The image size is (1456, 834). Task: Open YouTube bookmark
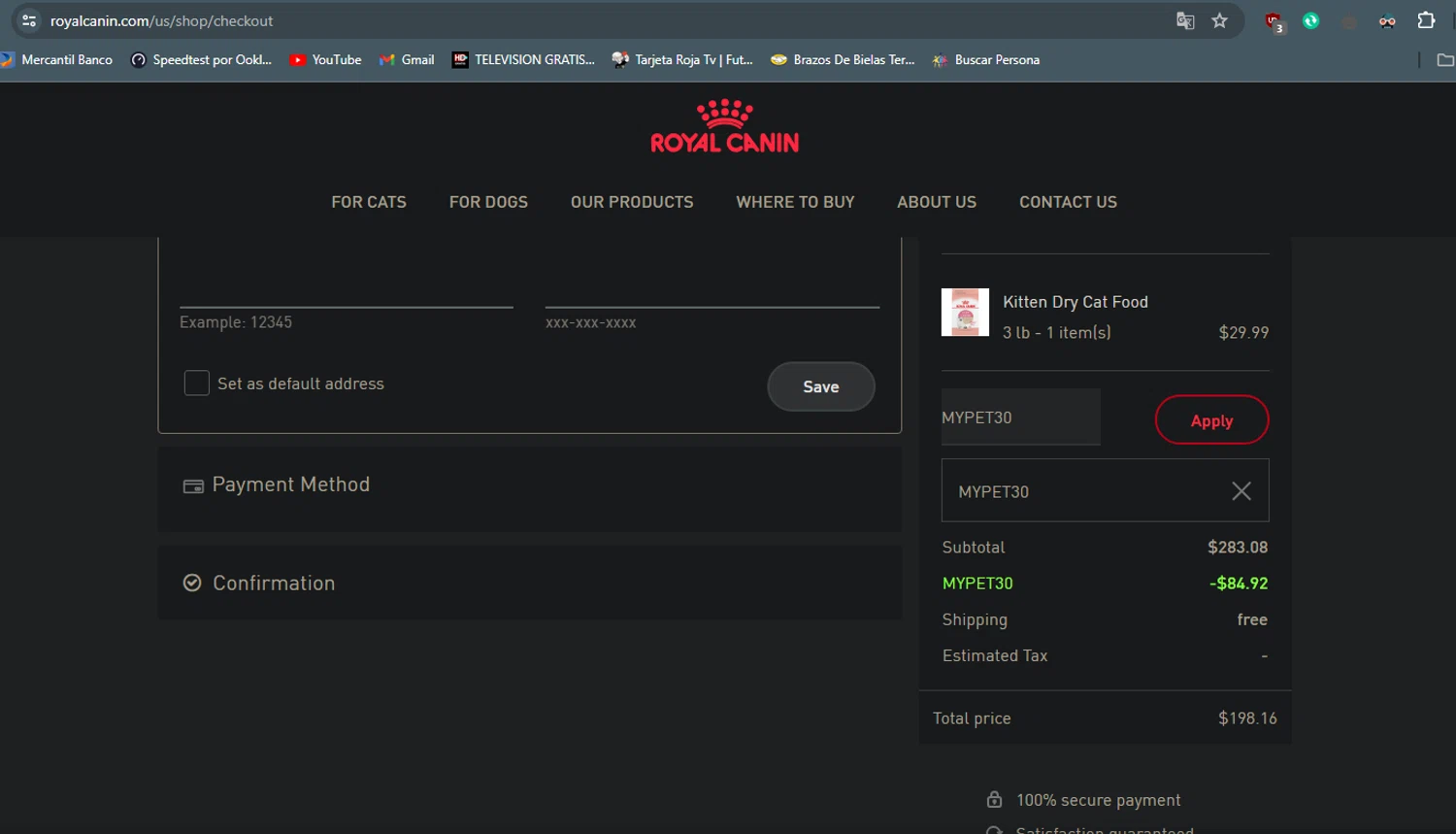[x=325, y=60]
